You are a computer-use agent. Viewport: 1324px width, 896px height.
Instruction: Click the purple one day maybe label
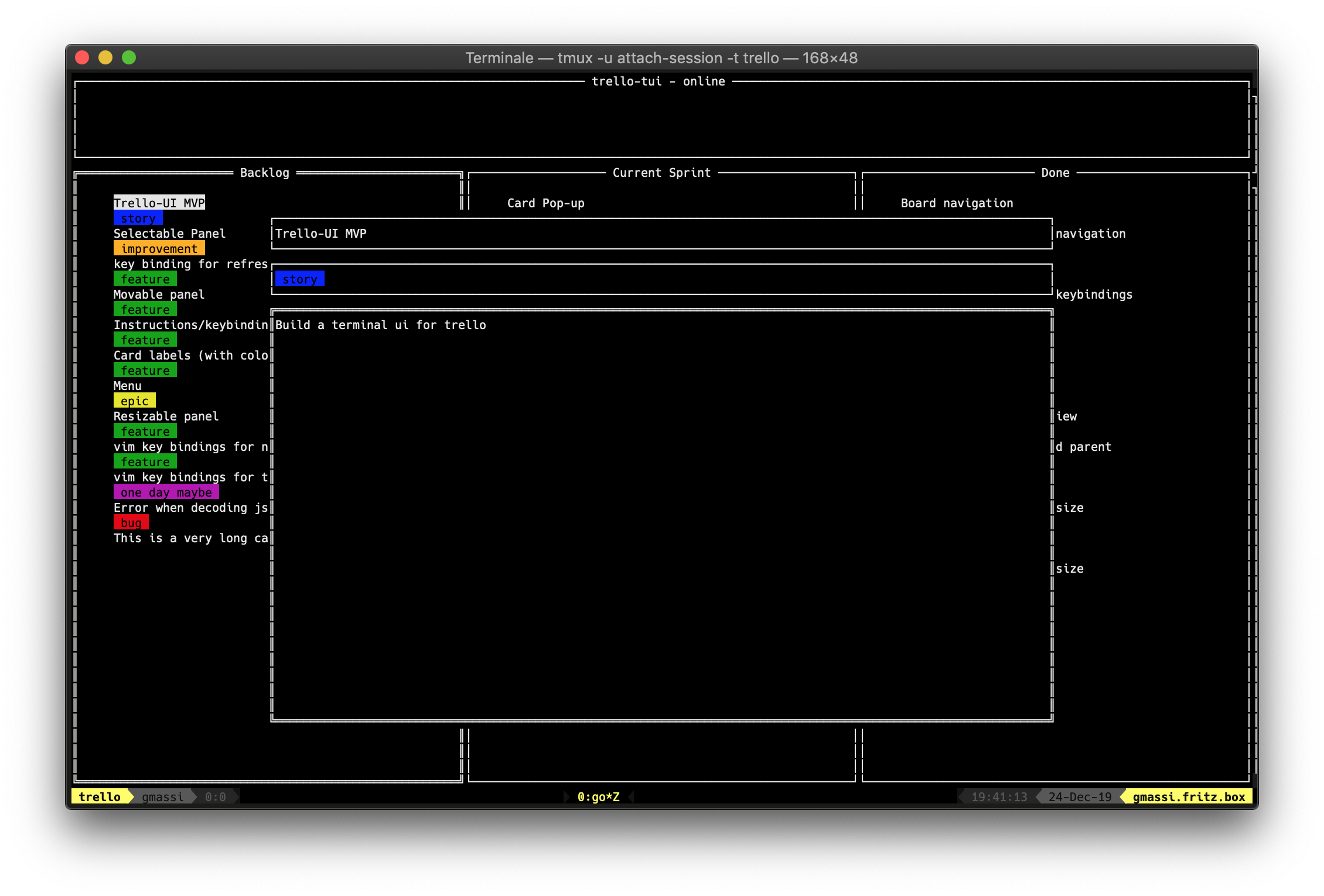[x=166, y=493]
